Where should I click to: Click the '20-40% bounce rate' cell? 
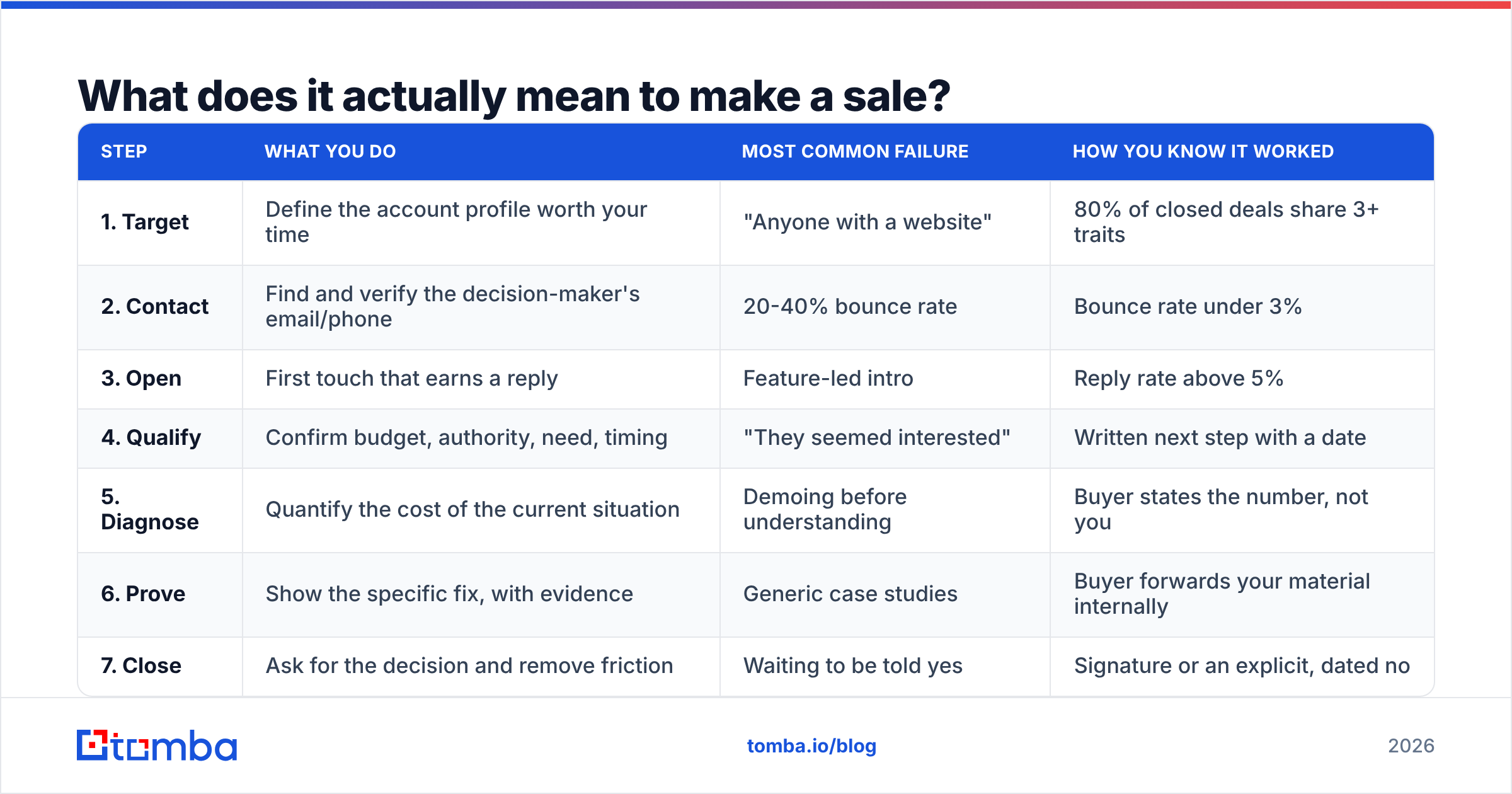pos(885,308)
